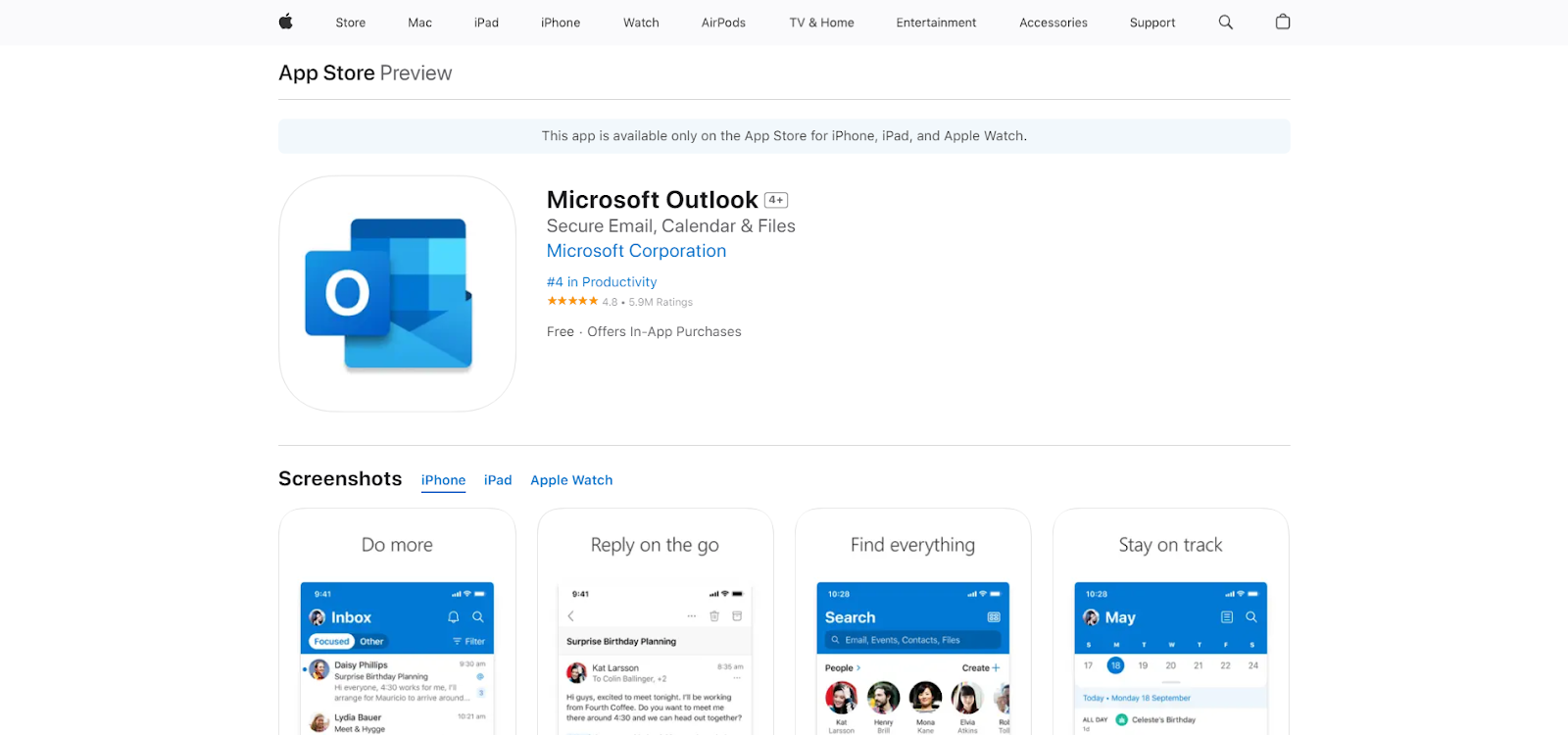Click the trash icon in Reply screenshot
This screenshot has width=1568, height=735.
714,616
